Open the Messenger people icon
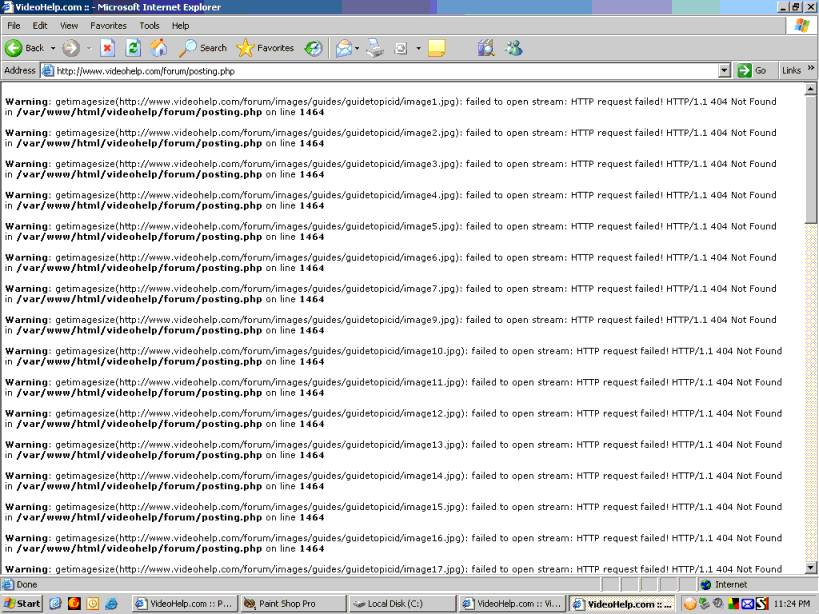Image resolution: width=819 pixels, height=614 pixels. pyautogui.click(x=513, y=49)
